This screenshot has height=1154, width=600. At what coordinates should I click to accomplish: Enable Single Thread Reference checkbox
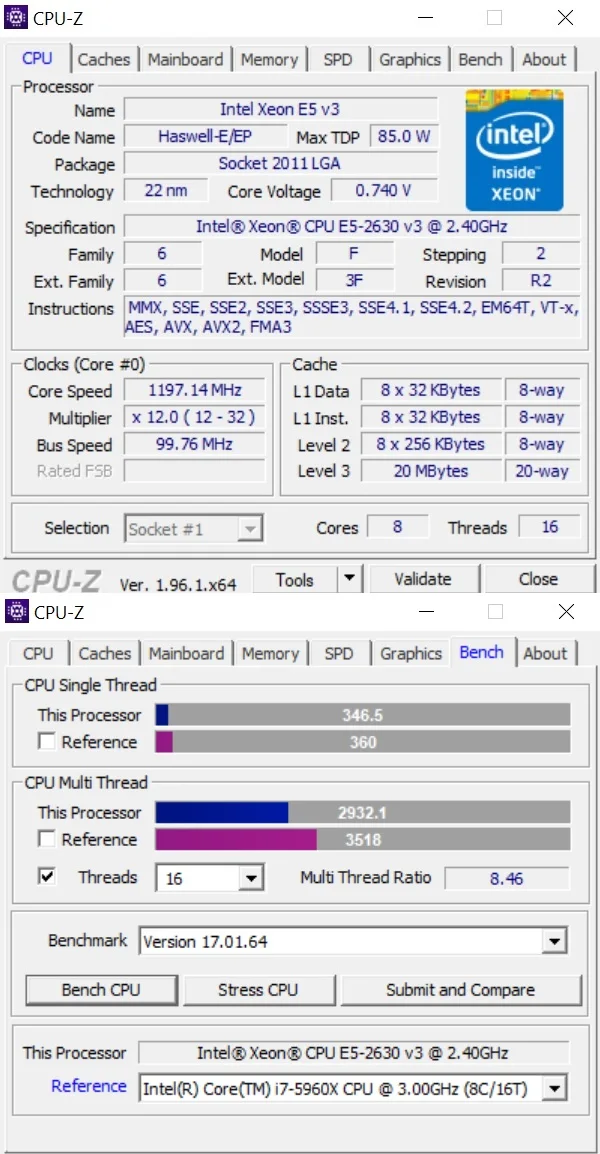[x=46, y=742]
